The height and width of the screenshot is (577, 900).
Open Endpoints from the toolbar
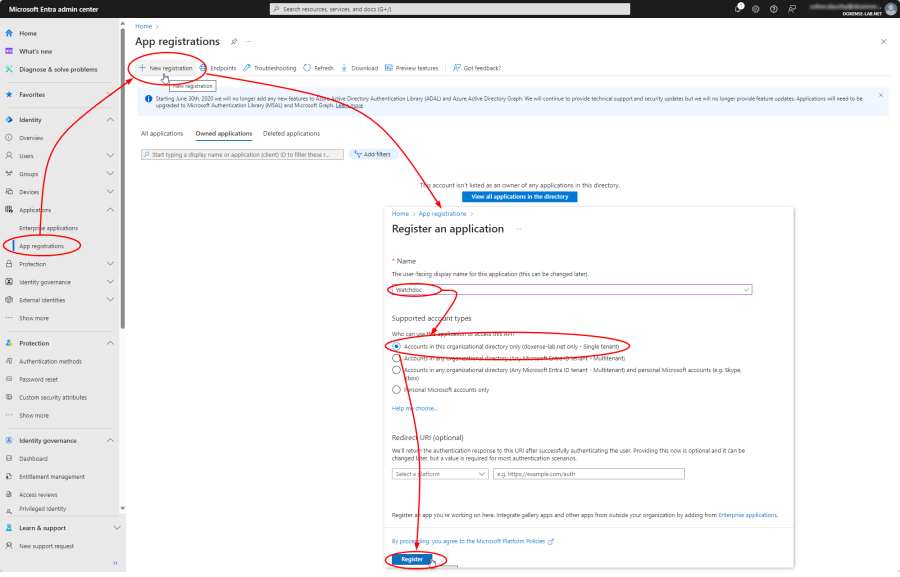pos(217,68)
